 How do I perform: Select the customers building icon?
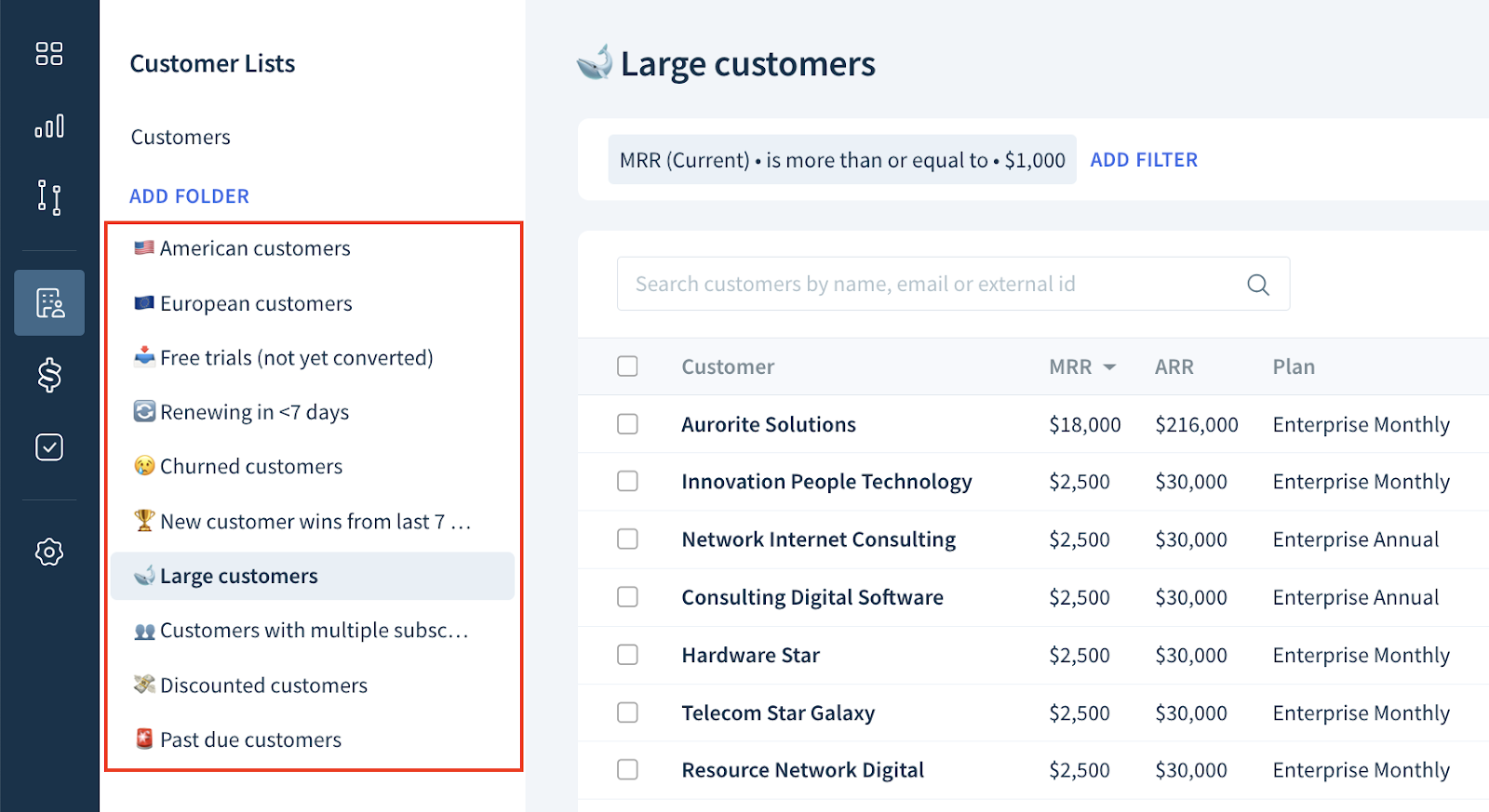[49, 302]
